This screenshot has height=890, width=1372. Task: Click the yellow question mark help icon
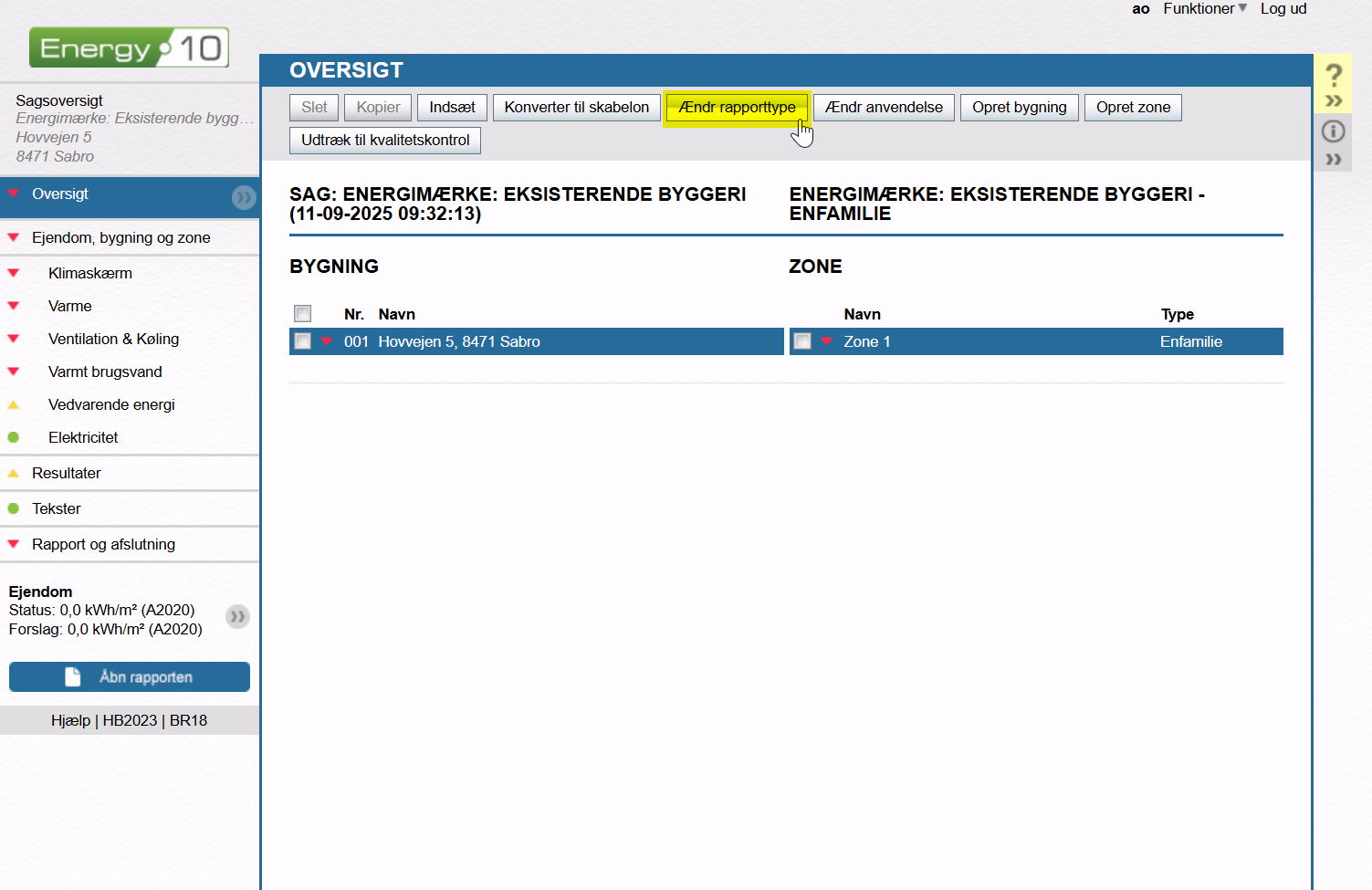(x=1333, y=75)
